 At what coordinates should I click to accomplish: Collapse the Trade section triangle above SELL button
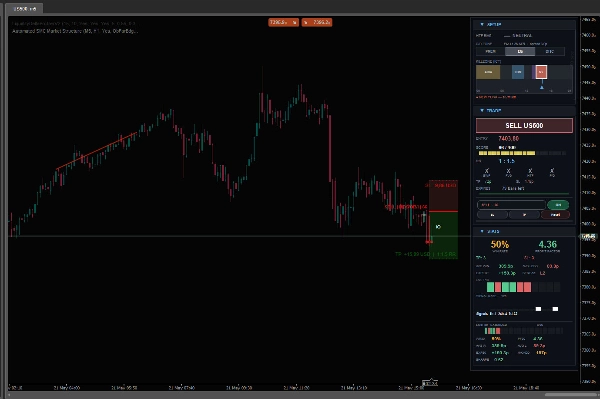click(482, 111)
